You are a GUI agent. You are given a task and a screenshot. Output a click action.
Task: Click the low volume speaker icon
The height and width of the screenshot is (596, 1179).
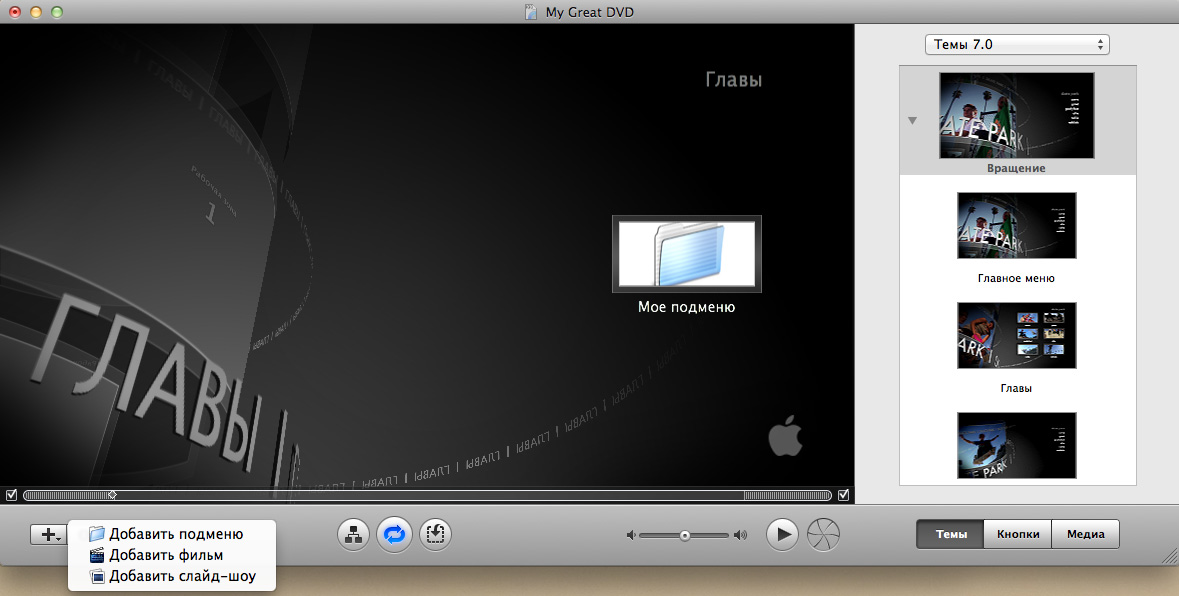pos(631,535)
